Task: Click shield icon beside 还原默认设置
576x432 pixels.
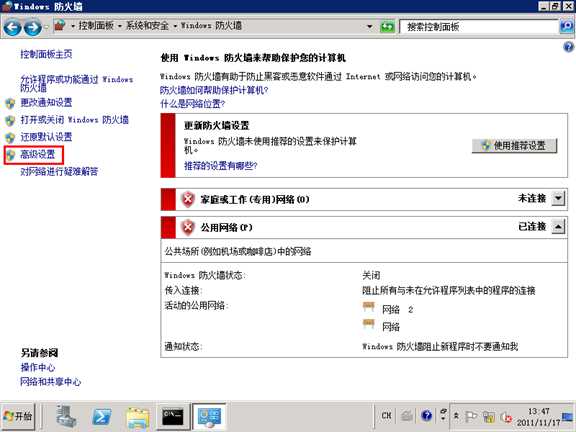Action: point(10,138)
